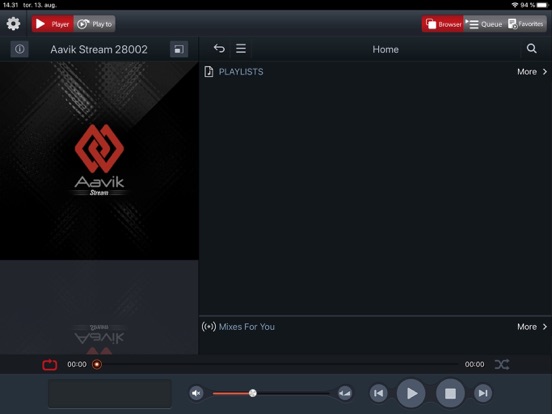Switch to the Player tab
The image size is (552, 414).
(53, 24)
